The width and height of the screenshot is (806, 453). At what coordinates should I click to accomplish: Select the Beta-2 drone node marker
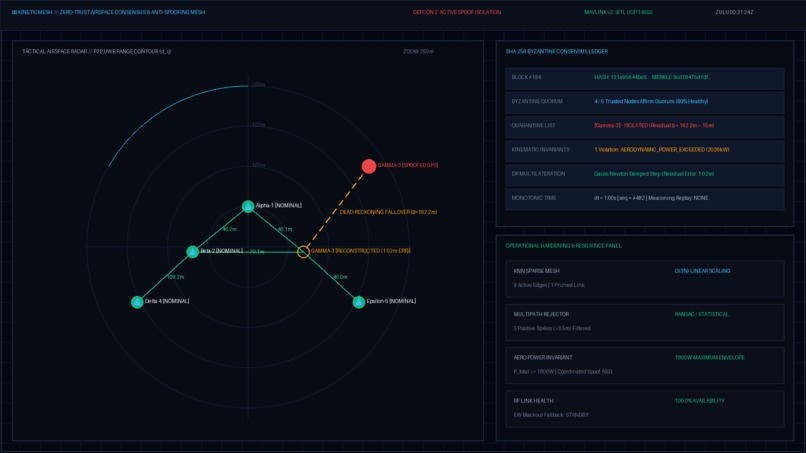pos(192,251)
